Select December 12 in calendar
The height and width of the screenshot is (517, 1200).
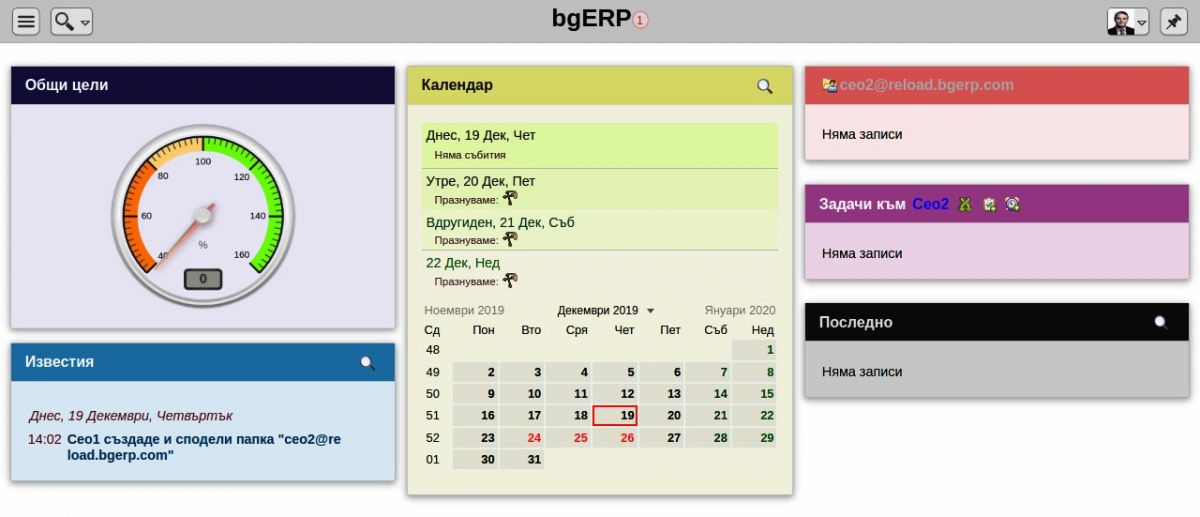click(615, 394)
